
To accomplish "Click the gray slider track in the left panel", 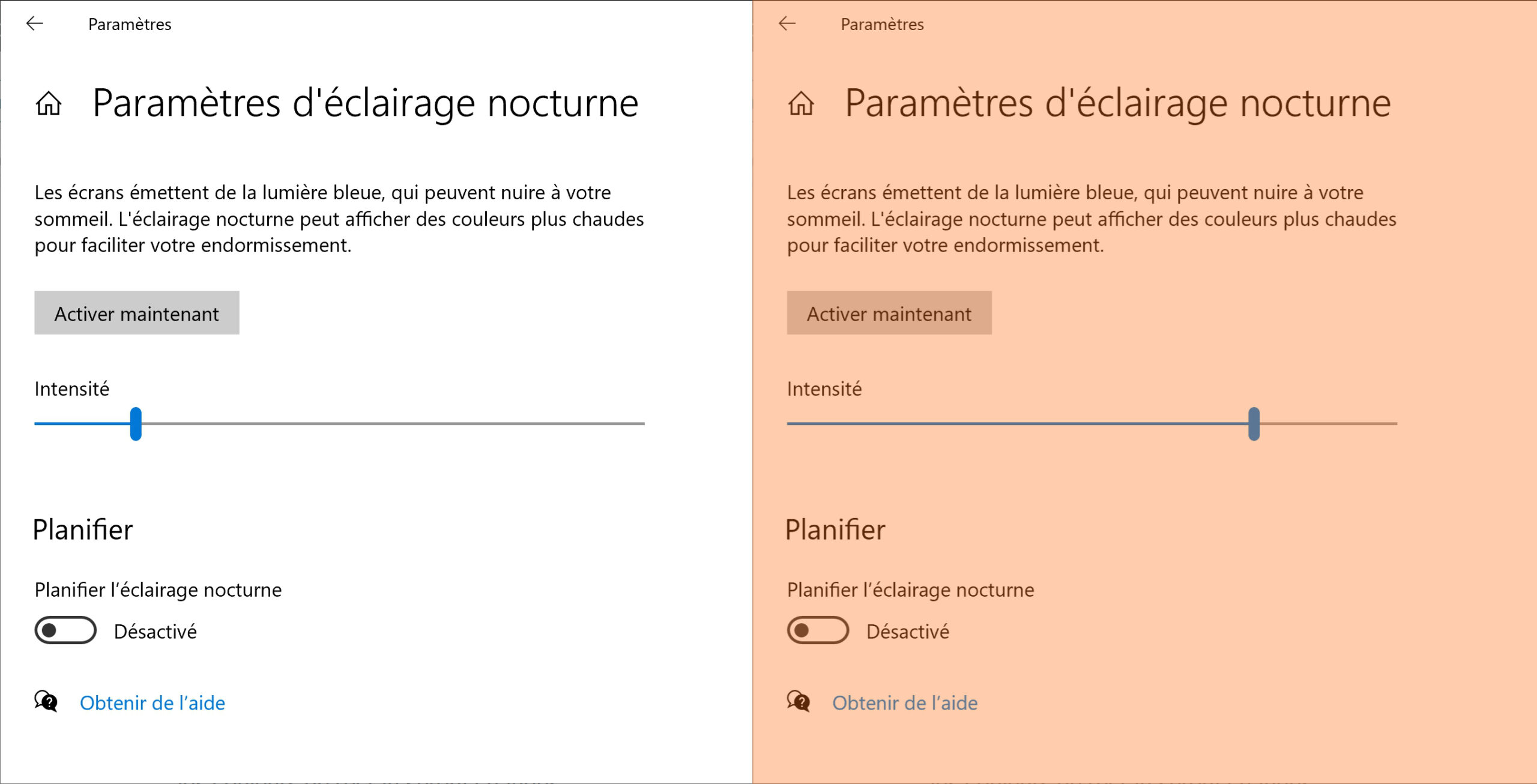I will tap(393, 424).
